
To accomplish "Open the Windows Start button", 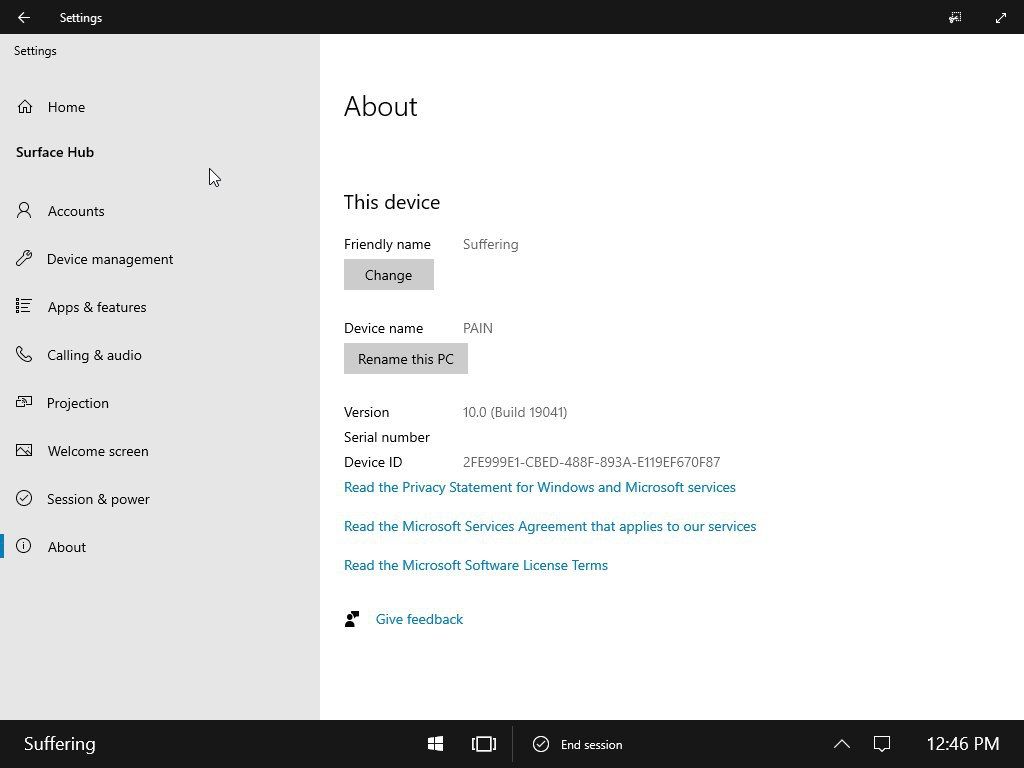I will coord(436,744).
